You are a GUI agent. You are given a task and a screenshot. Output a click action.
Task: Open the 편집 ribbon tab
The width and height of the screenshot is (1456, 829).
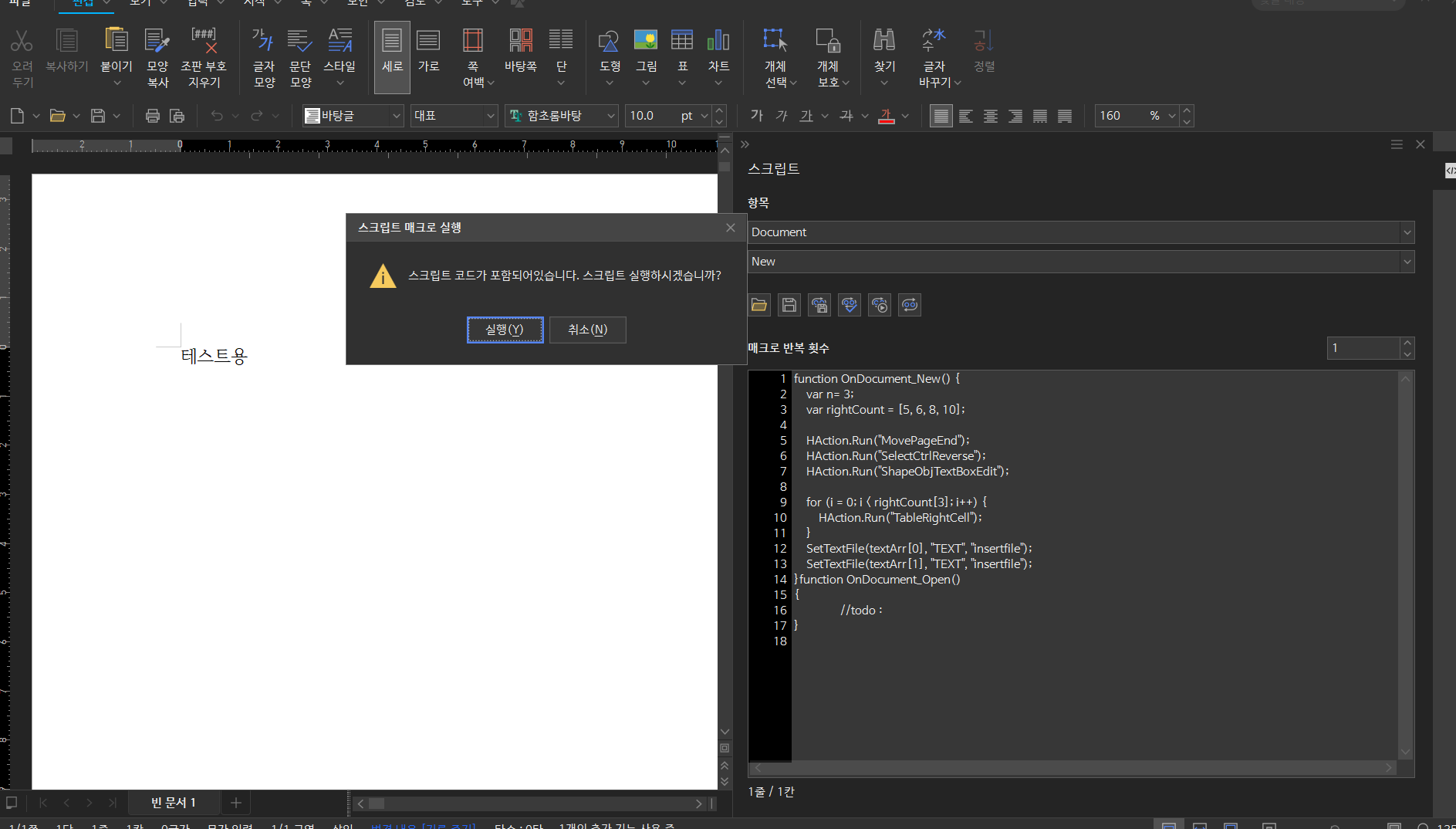83,3
